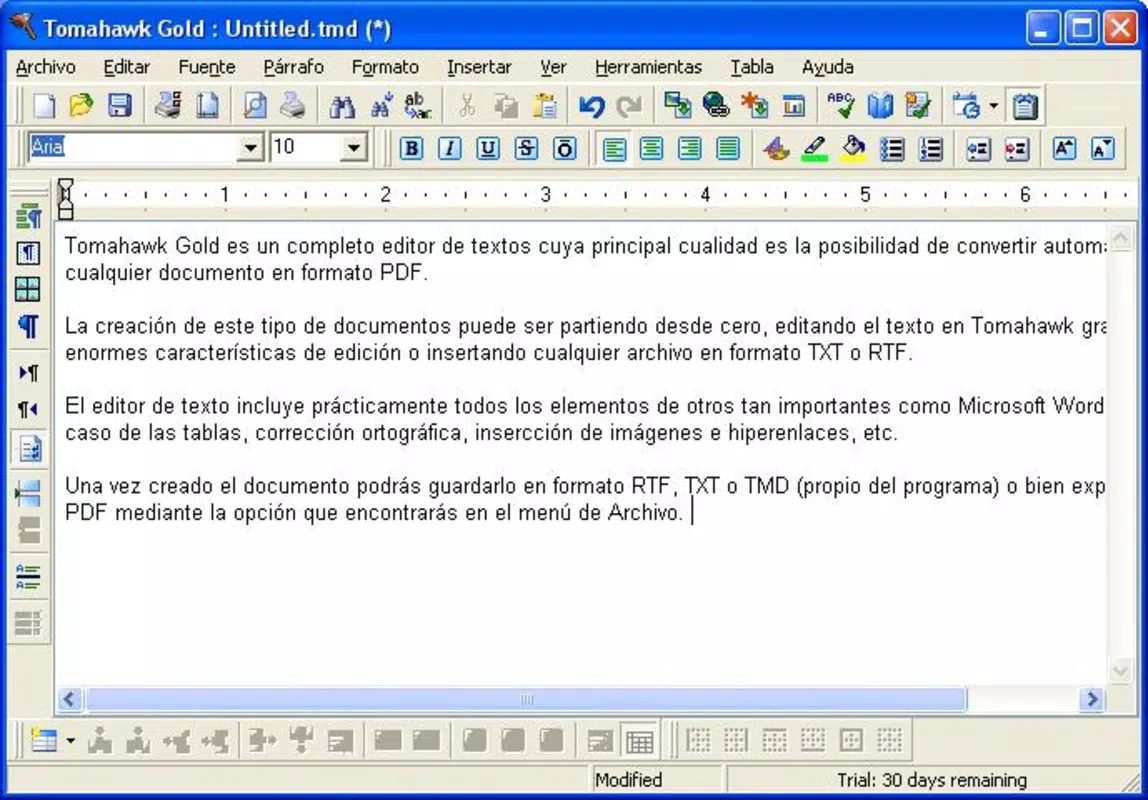Run spell check with the ABC checkmark icon
Image resolution: width=1148 pixels, height=800 pixels.
pos(840,107)
